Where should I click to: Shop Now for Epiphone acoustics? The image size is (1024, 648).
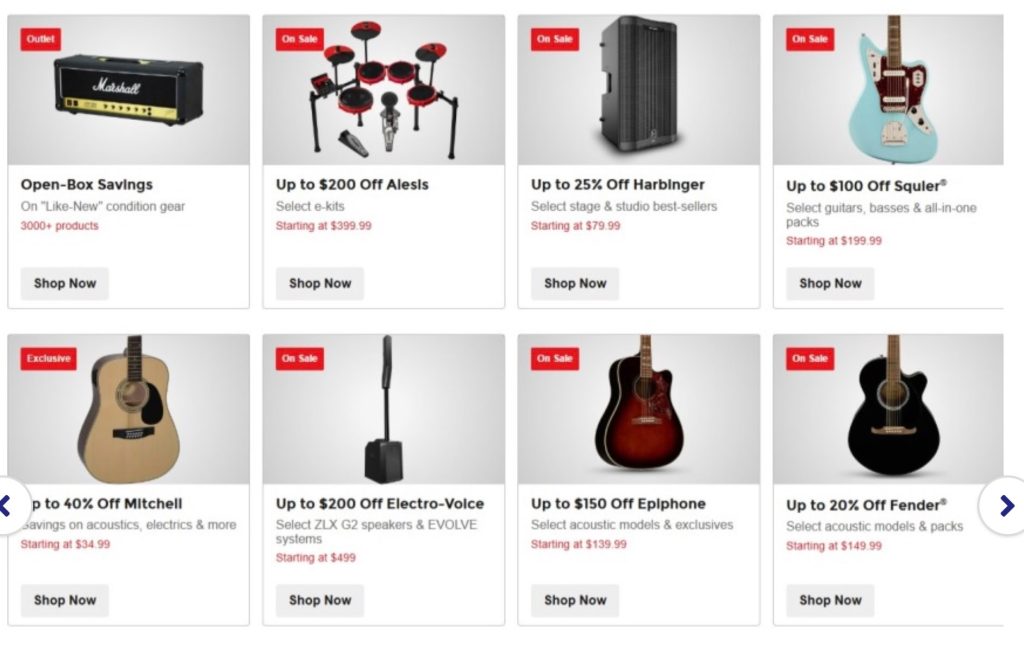pyautogui.click(x=574, y=600)
